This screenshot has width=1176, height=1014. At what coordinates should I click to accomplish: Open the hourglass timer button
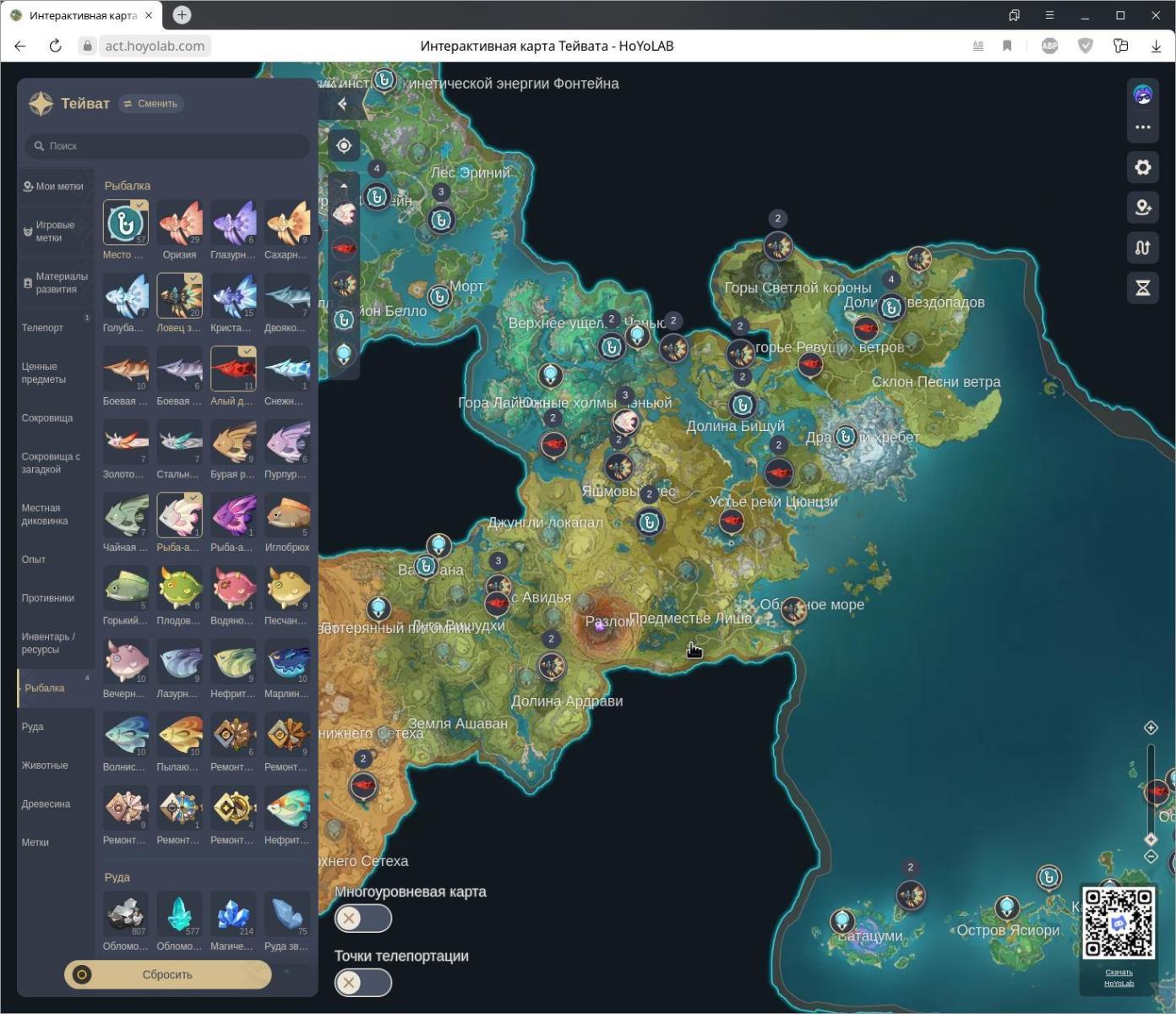click(x=1143, y=288)
